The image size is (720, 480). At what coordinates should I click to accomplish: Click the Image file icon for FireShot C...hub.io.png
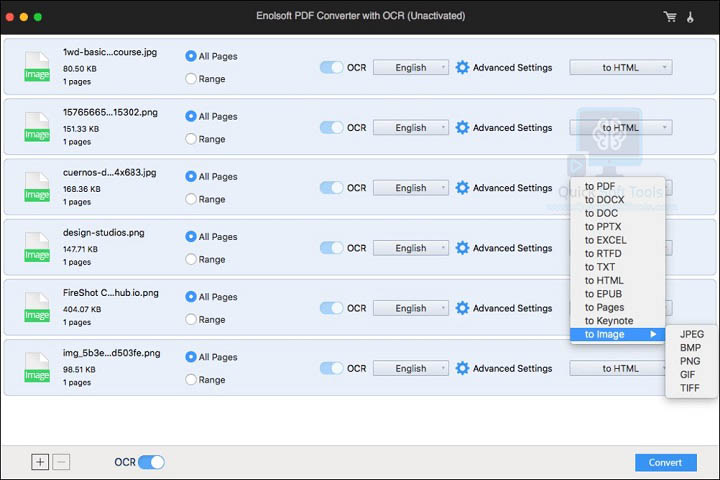tap(37, 307)
